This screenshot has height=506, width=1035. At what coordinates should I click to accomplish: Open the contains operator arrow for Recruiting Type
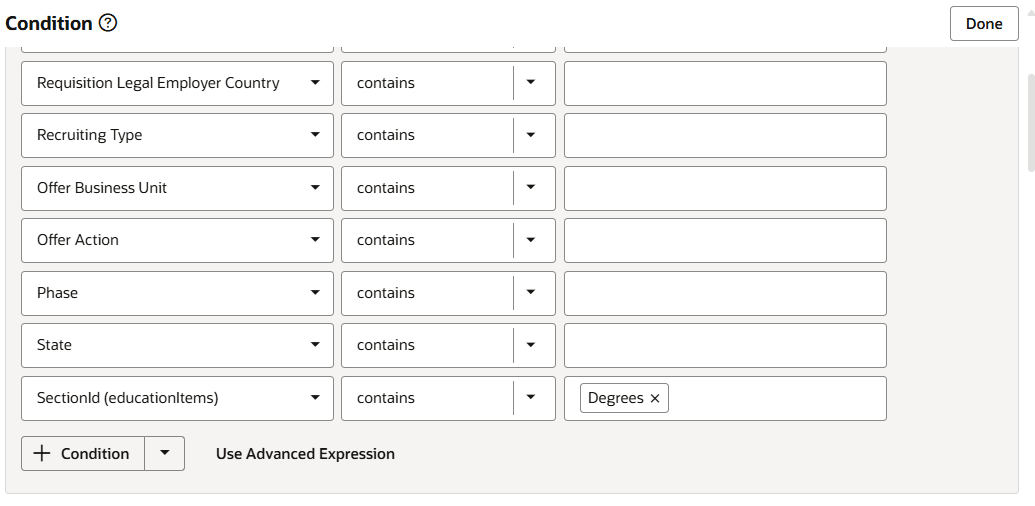[531, 135]
